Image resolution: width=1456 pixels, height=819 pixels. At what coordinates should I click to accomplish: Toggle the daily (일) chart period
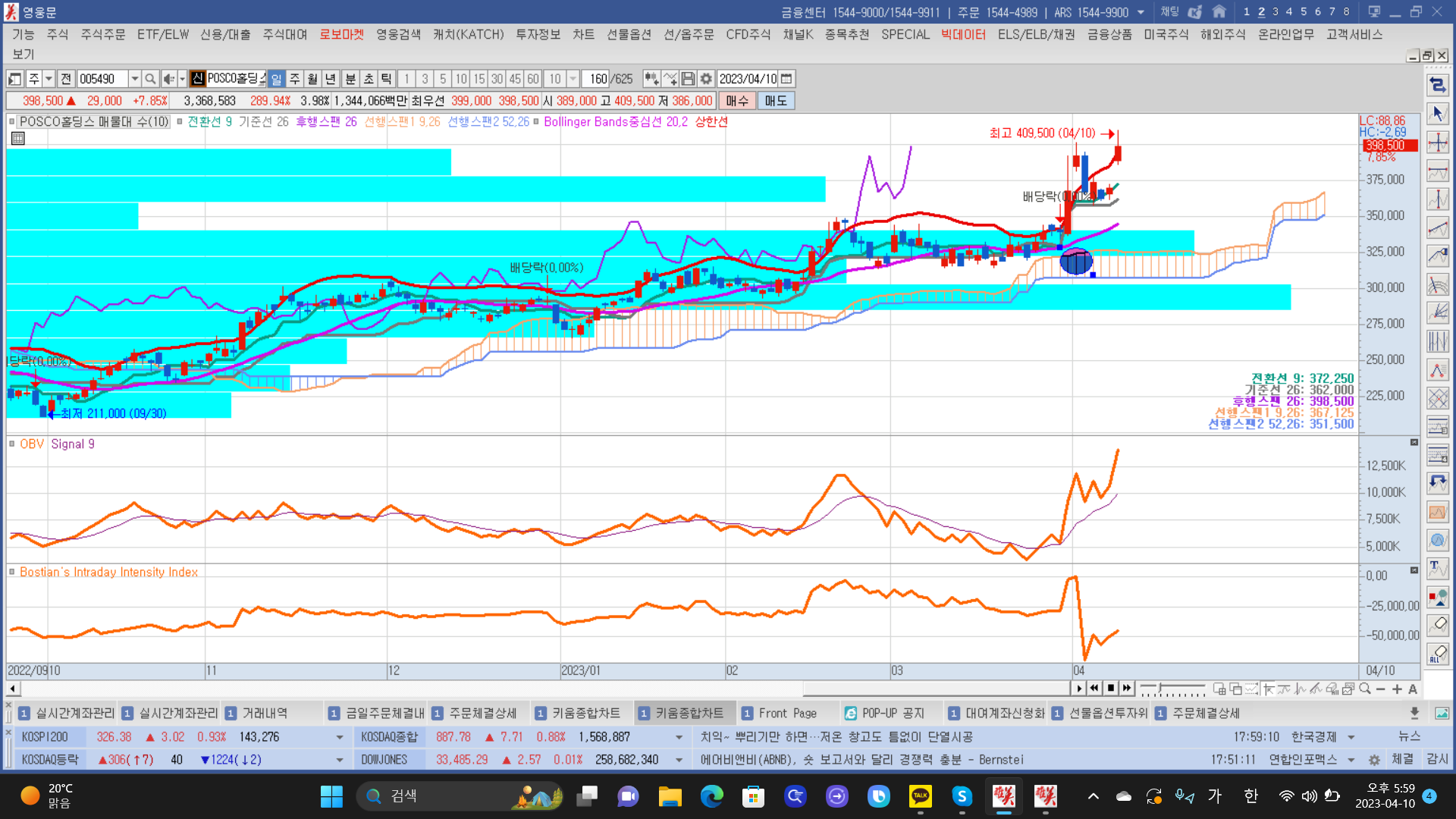(x=276, y=79)
